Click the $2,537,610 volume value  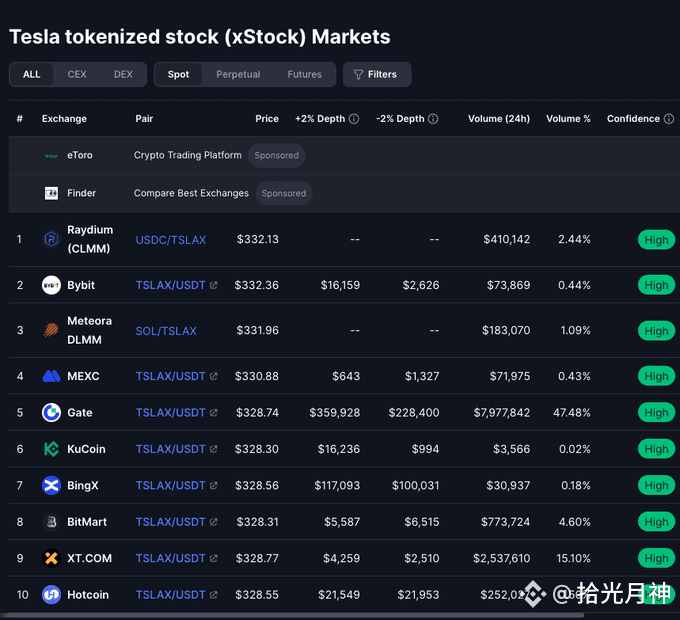(501, 558)
